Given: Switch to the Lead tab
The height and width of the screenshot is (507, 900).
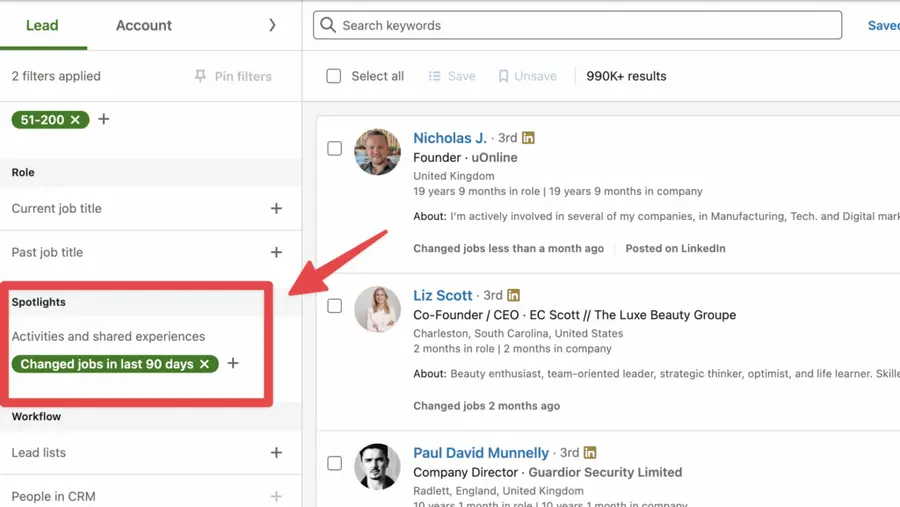Looking at the screenshot, I should (42, 25).
